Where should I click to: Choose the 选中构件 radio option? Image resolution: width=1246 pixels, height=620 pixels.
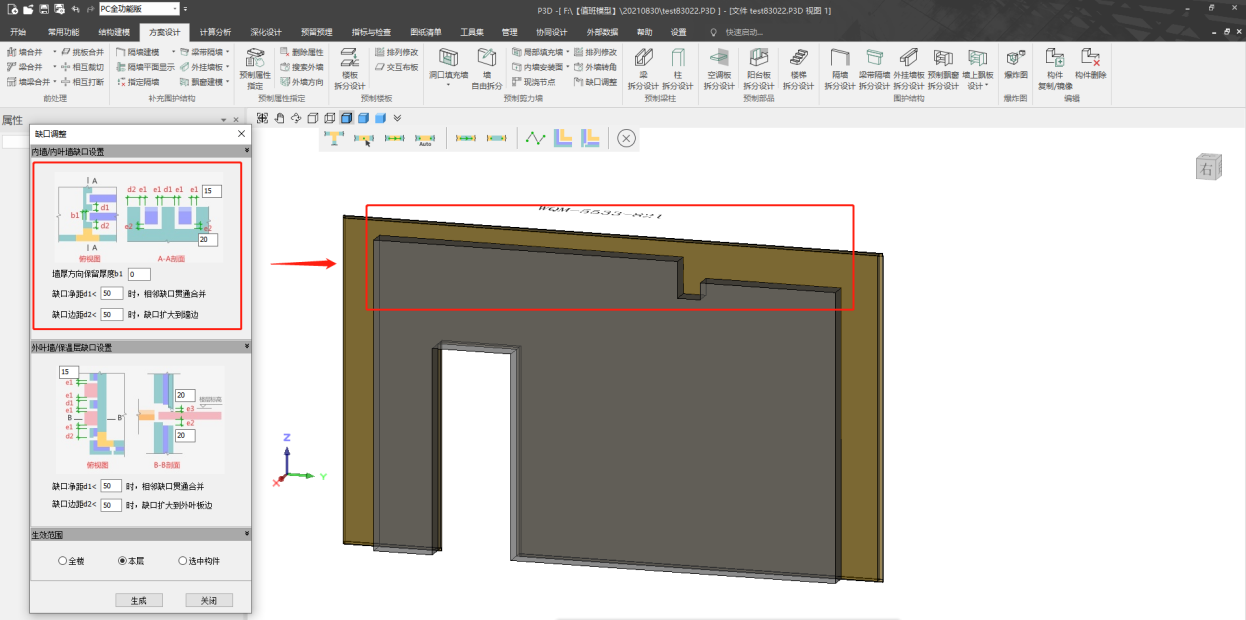point(183,561)
